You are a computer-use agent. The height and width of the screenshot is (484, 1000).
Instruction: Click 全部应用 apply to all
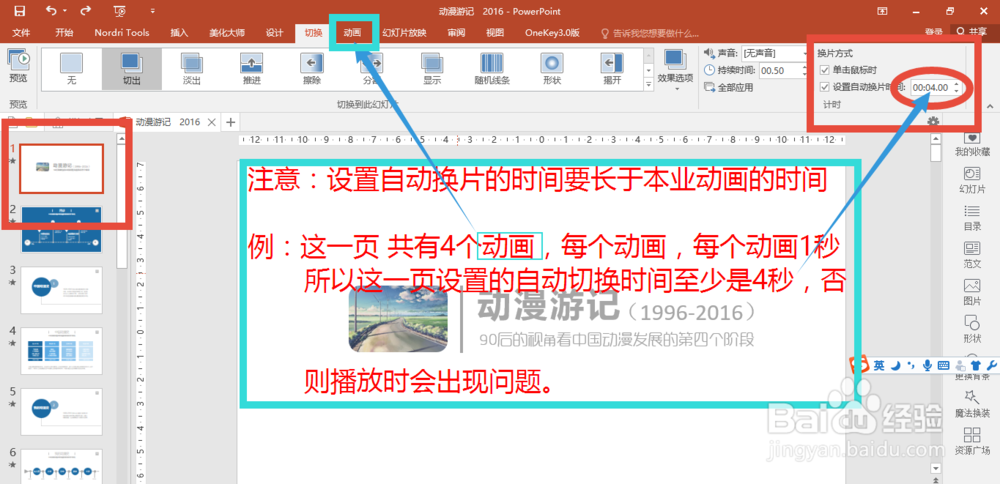tap(729, 87)
